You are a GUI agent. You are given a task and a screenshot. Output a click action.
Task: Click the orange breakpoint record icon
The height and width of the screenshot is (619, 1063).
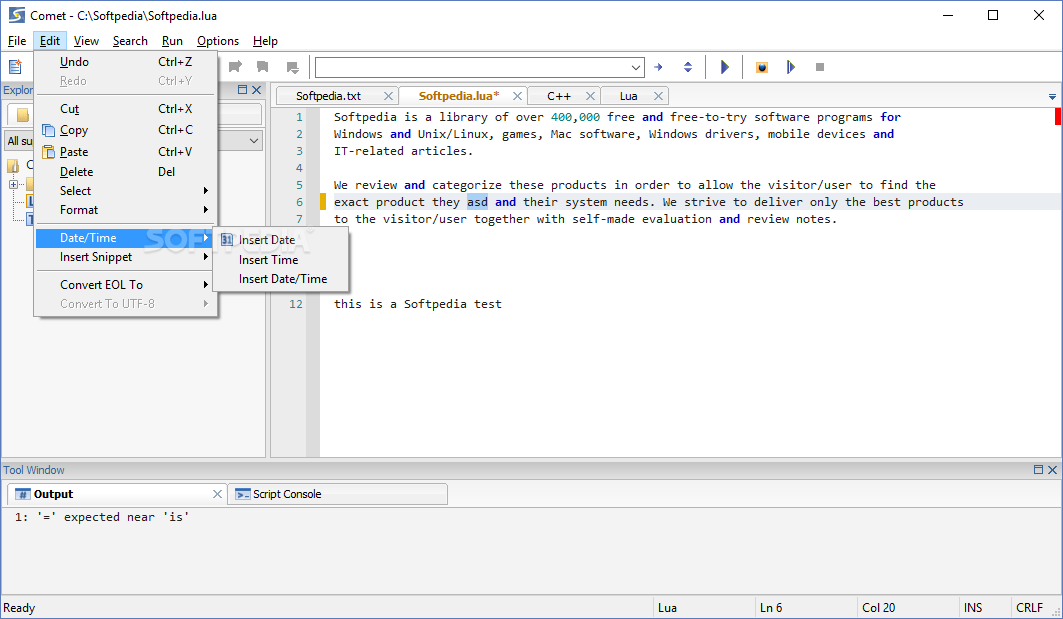pyautogui.click(x=762, y=67)
